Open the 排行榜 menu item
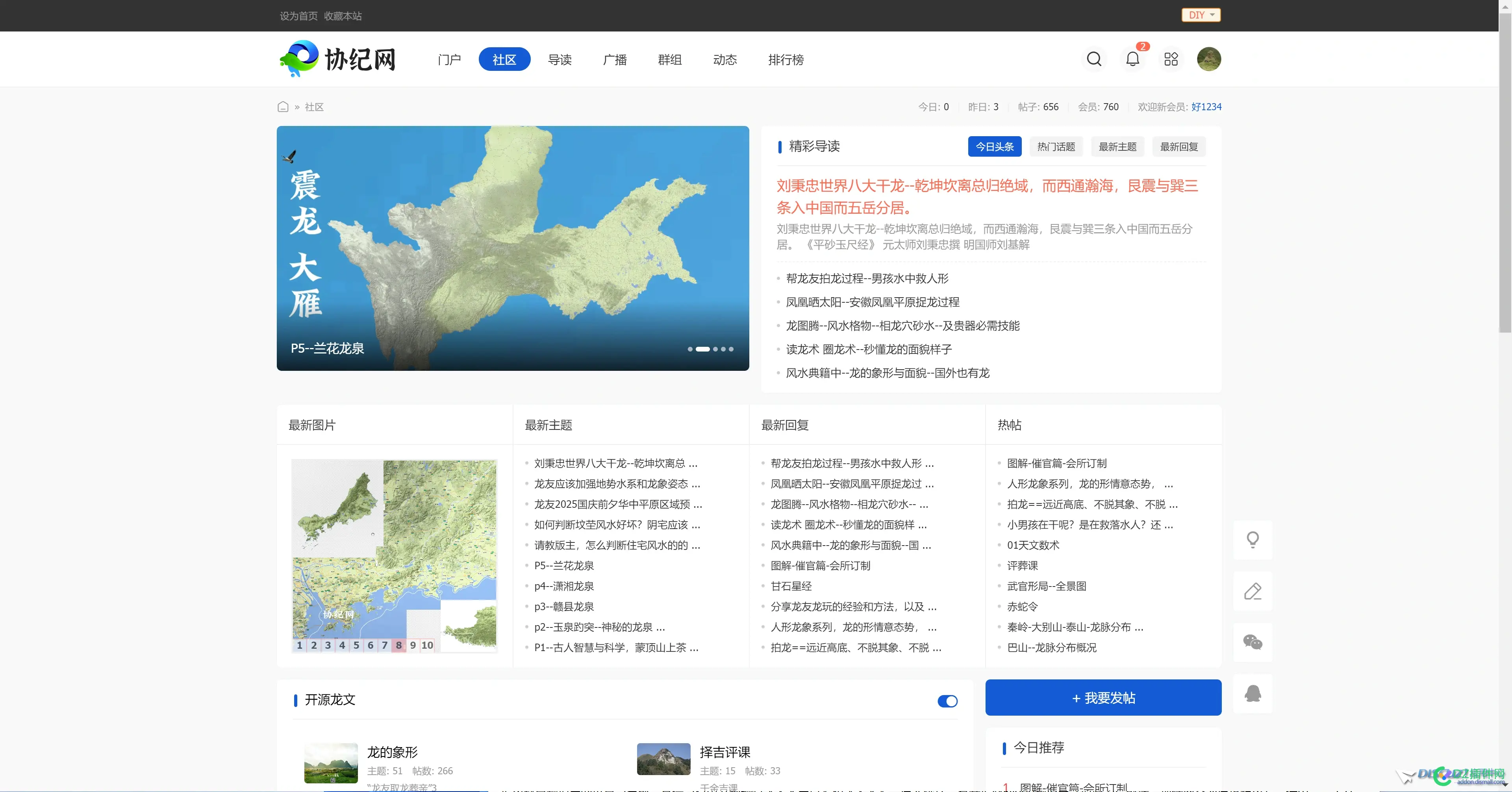The height and width of the screenshot is (792, 1512). coord(786,59)
